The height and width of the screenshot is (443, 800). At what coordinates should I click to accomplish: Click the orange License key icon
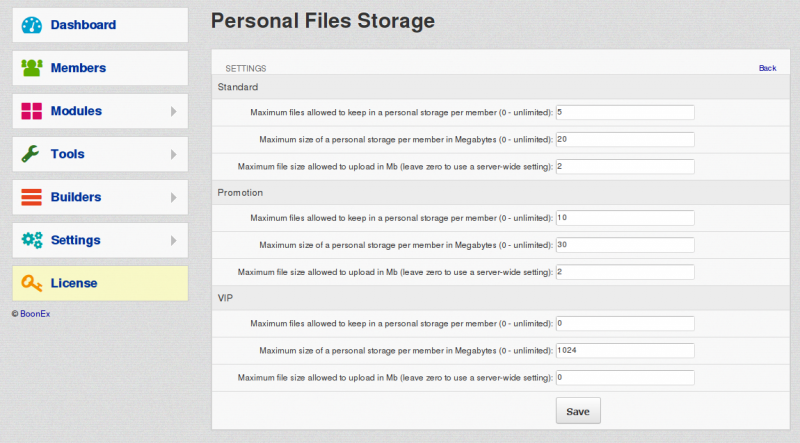pos(32,283)
